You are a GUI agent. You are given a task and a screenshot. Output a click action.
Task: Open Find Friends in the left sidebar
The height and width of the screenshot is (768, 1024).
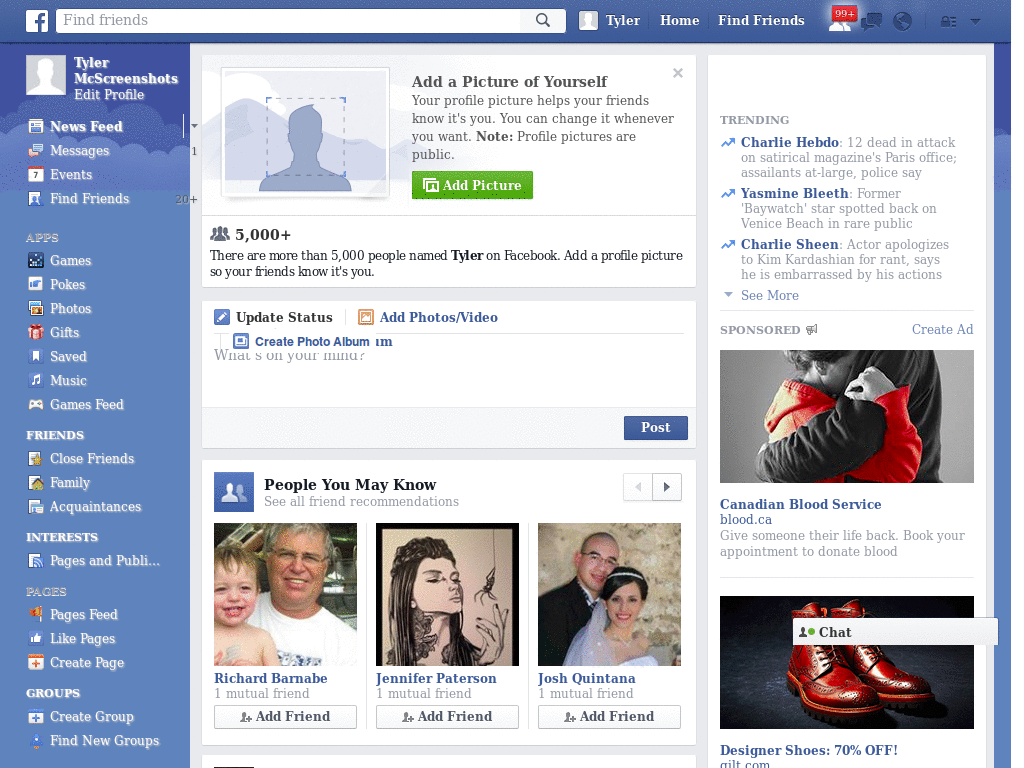click(x=89, y=199)
